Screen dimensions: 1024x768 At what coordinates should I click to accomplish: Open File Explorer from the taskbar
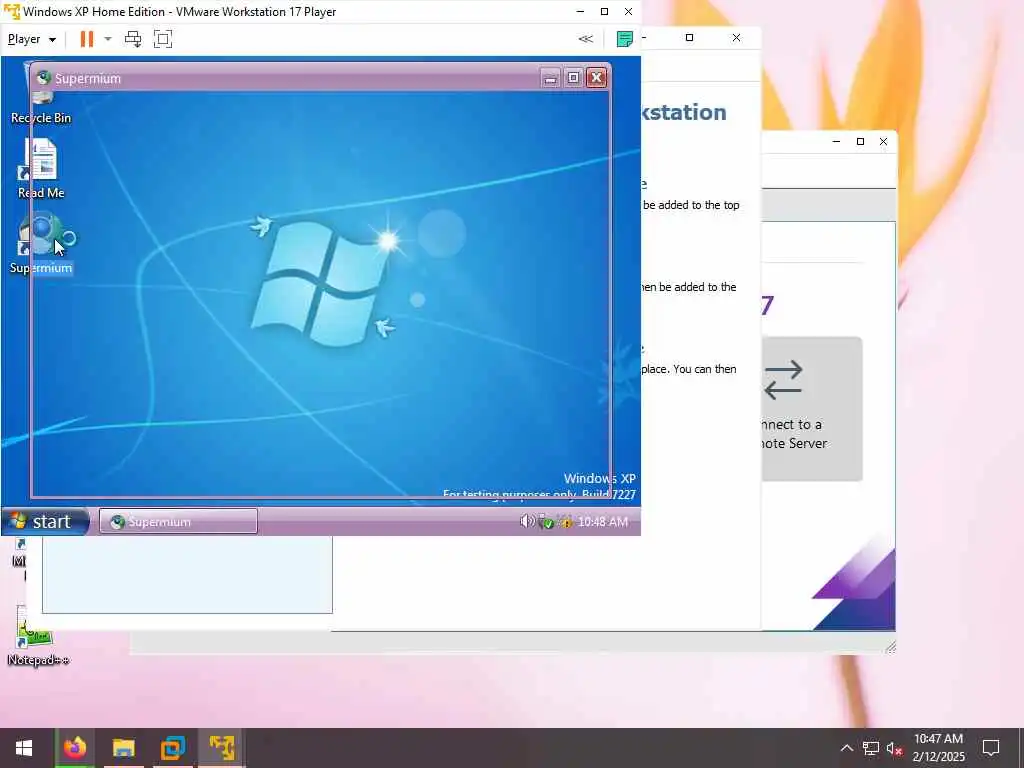point(123,748)
